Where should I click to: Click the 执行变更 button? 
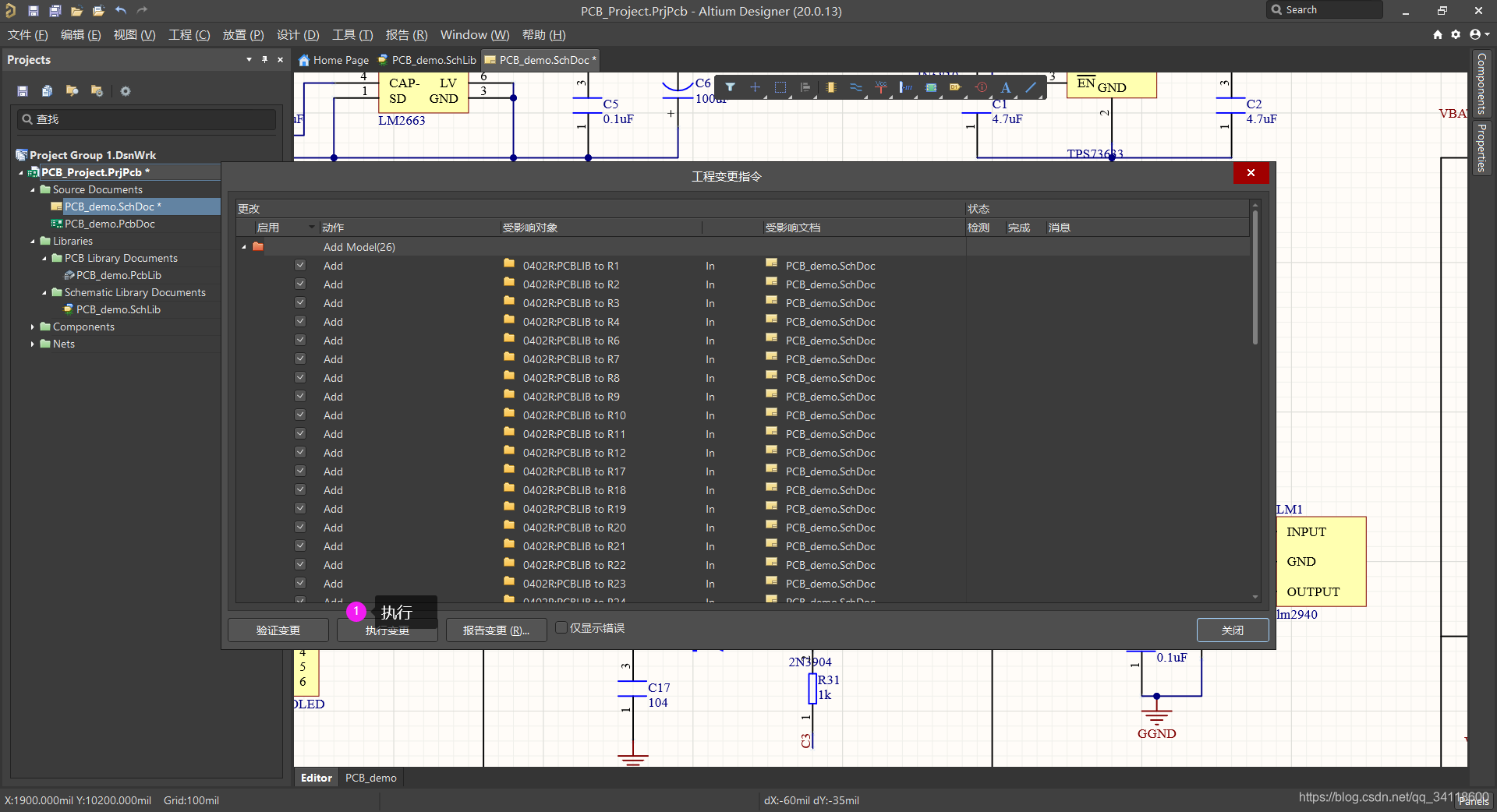pos(388,630)
